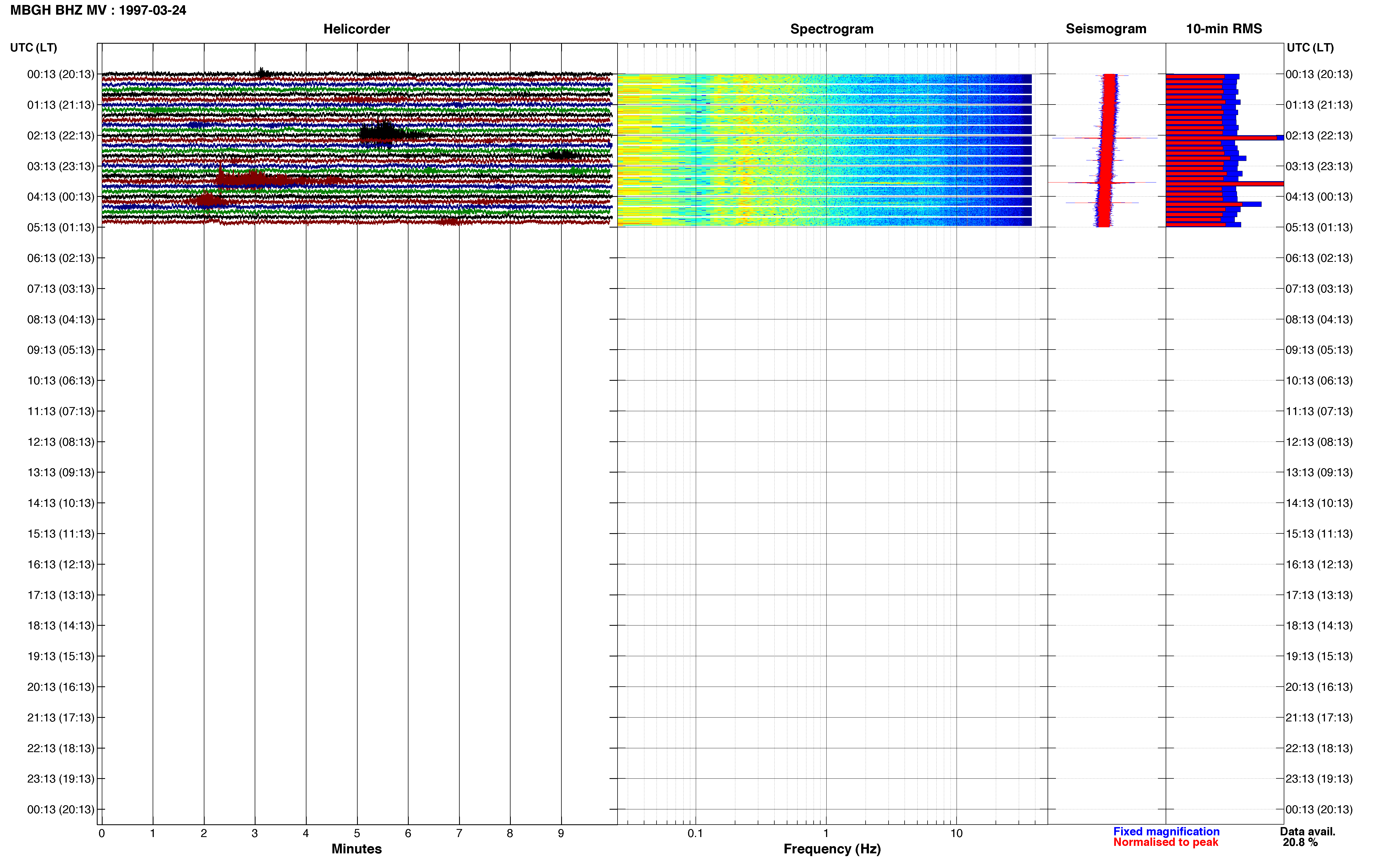This screenshot has width=1388, height=868.
Task: Click right-axis time label '01:13 (21:13)'
Action: [x=1319, y=105]
